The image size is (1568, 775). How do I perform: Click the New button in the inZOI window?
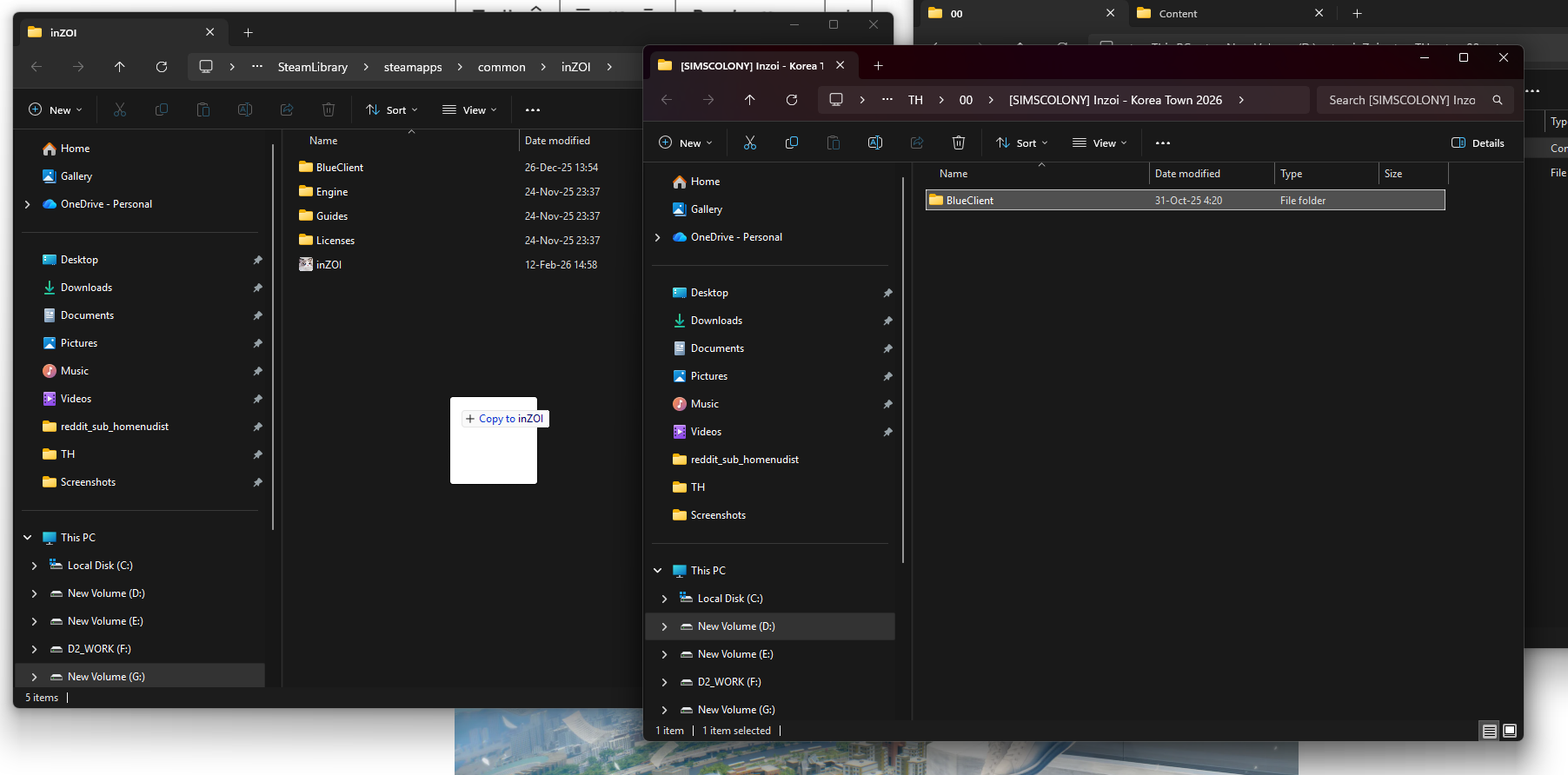[56, 110]
